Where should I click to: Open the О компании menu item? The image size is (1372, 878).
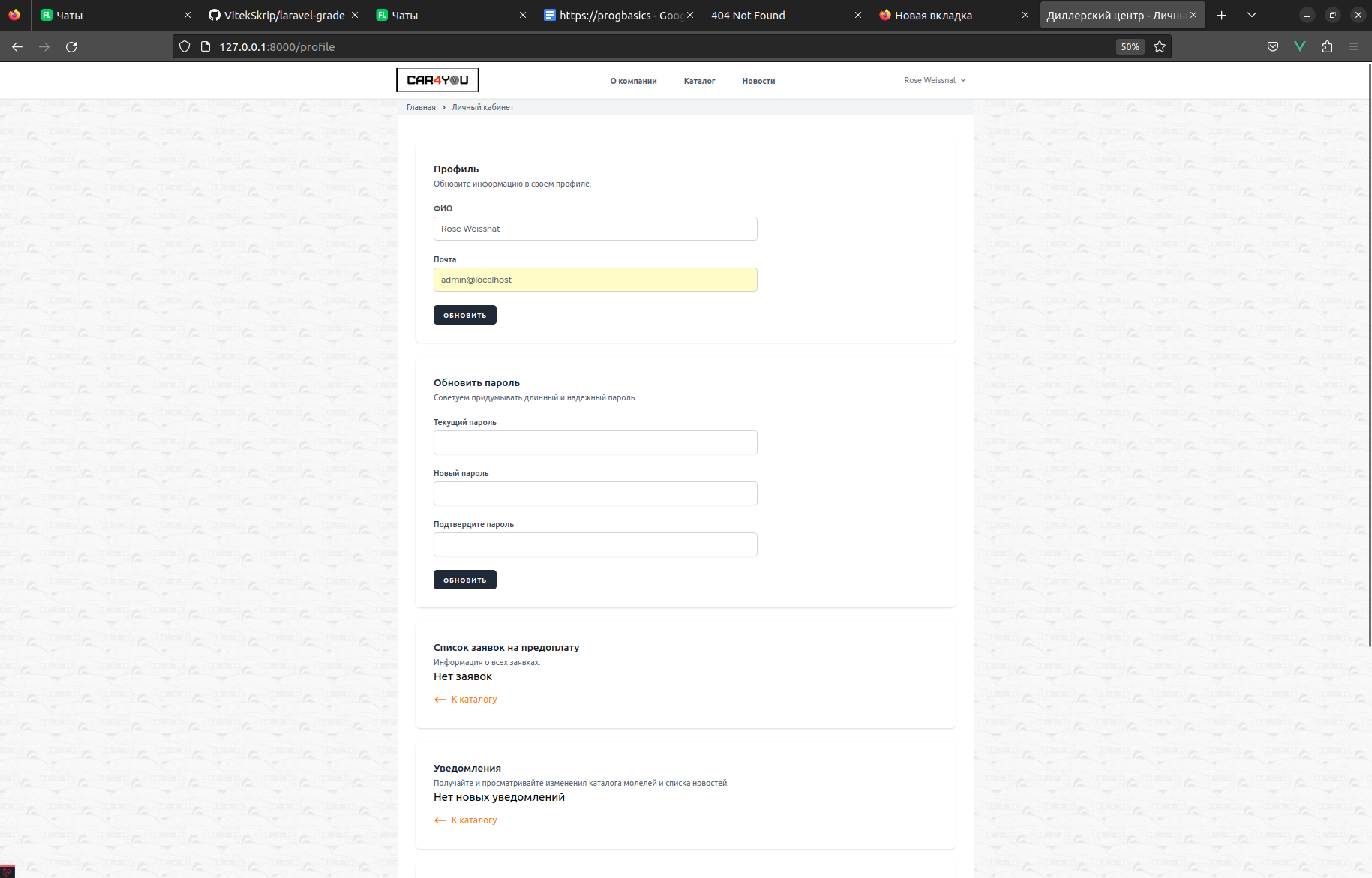(x=633, y=81)
